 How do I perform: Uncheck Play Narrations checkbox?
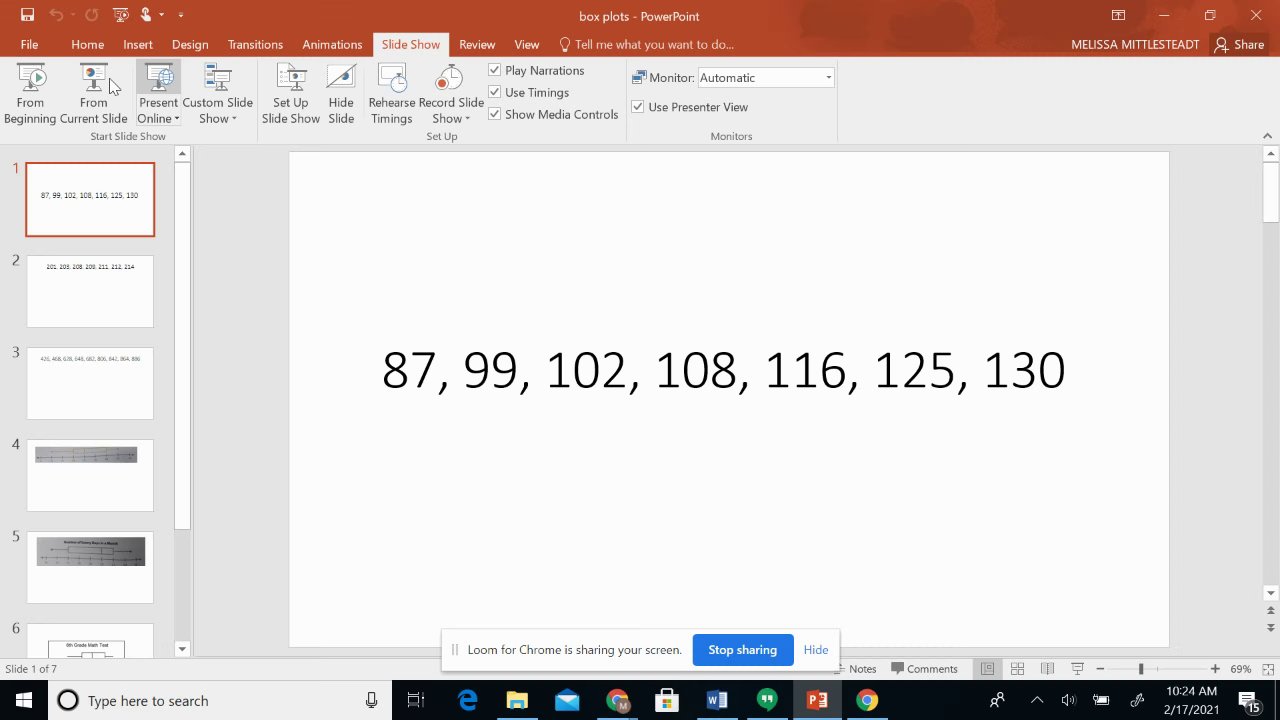click(495, 70)
